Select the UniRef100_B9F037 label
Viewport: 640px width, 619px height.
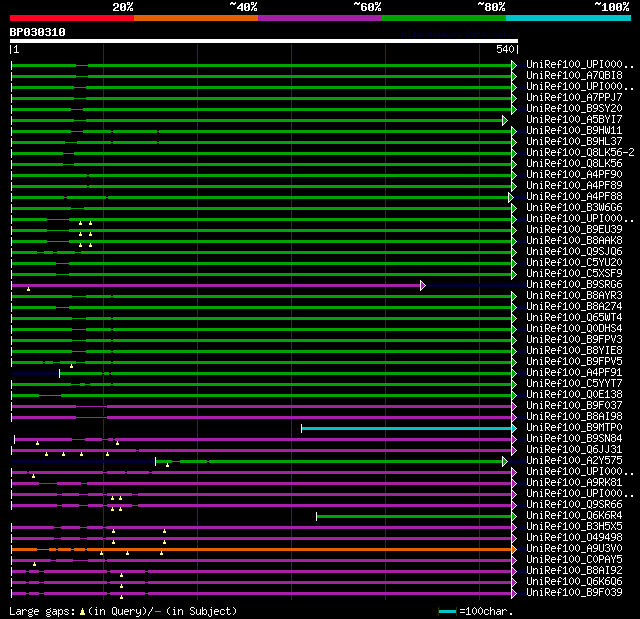pos(574,406)
